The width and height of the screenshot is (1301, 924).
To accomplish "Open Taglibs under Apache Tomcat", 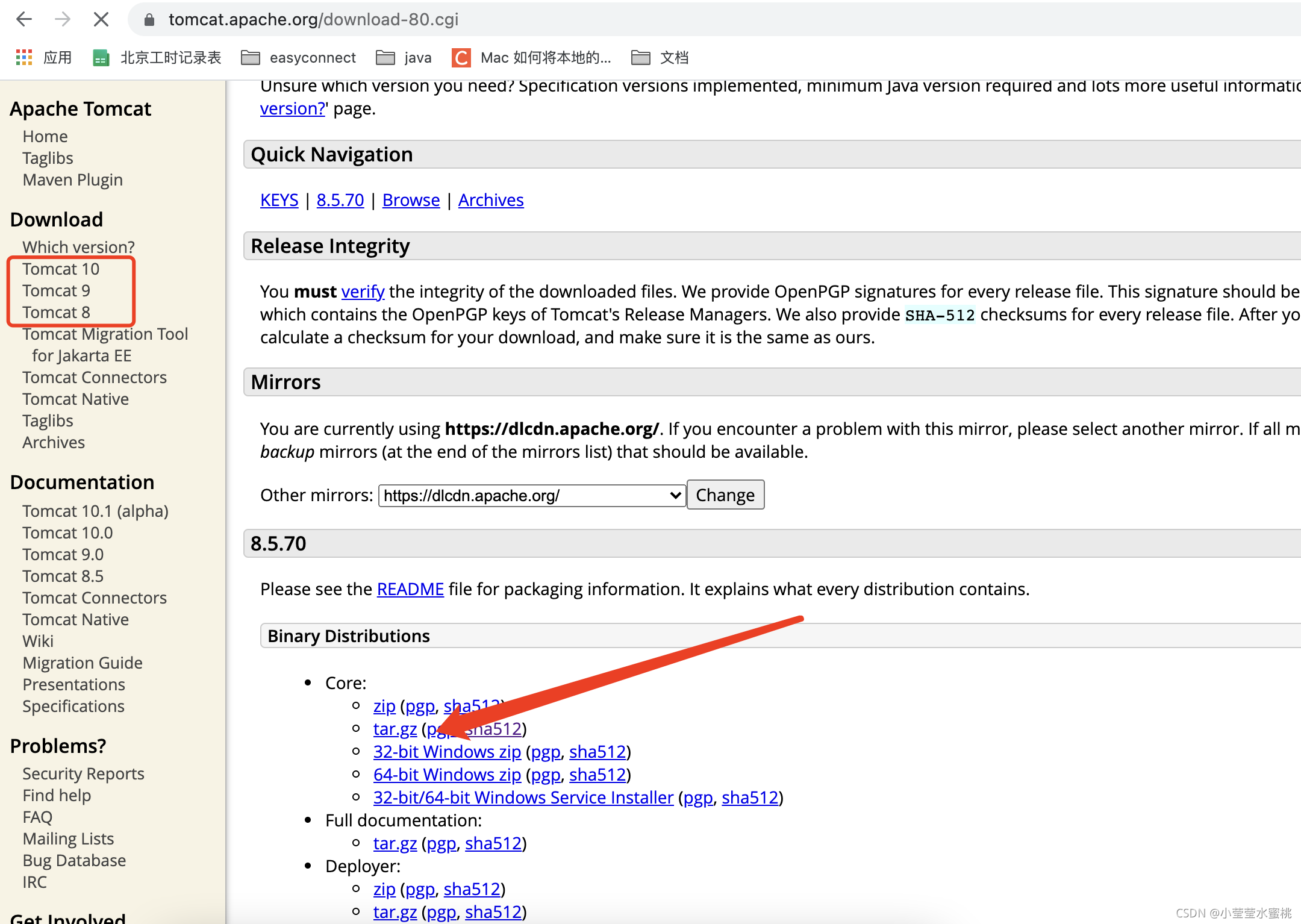I will click(48, 158).
